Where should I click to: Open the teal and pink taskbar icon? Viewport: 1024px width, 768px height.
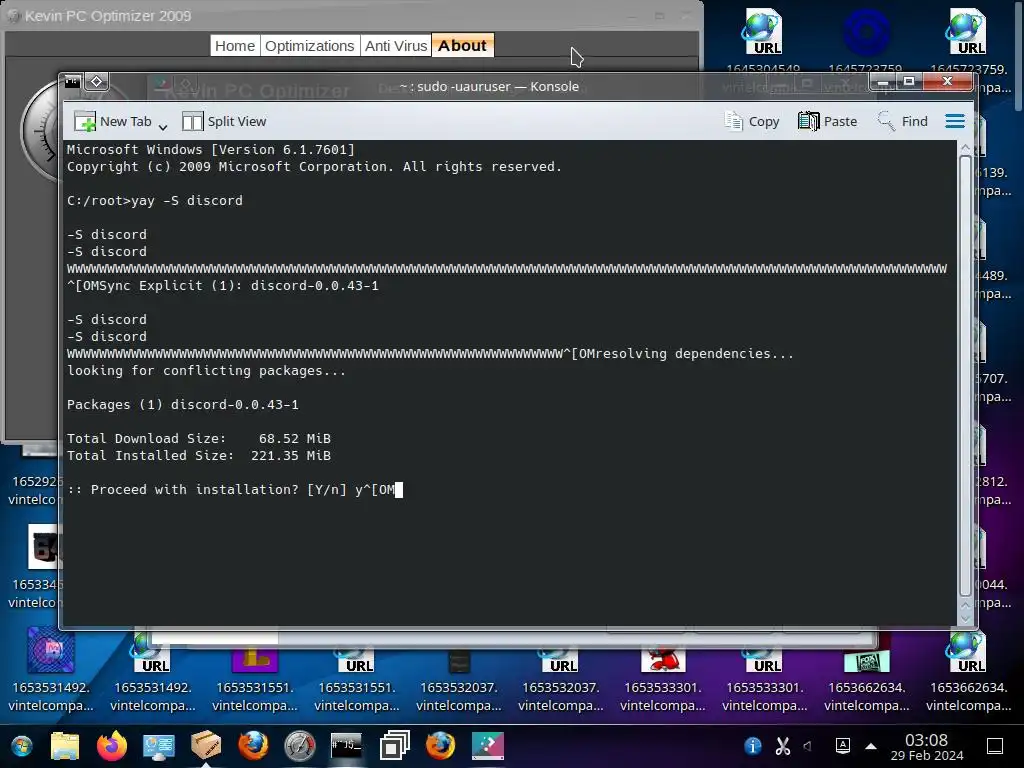click(488, 746)
